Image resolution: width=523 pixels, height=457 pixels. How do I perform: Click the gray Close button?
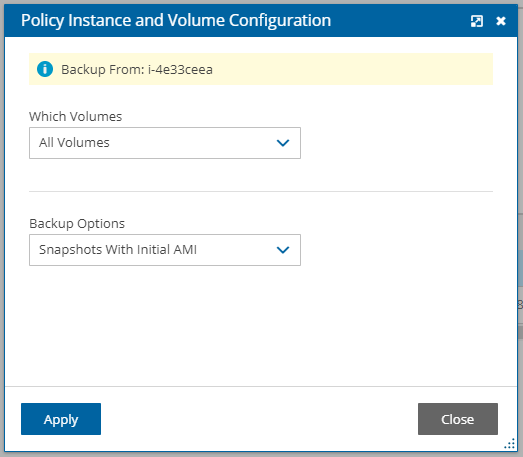point(458,419)
